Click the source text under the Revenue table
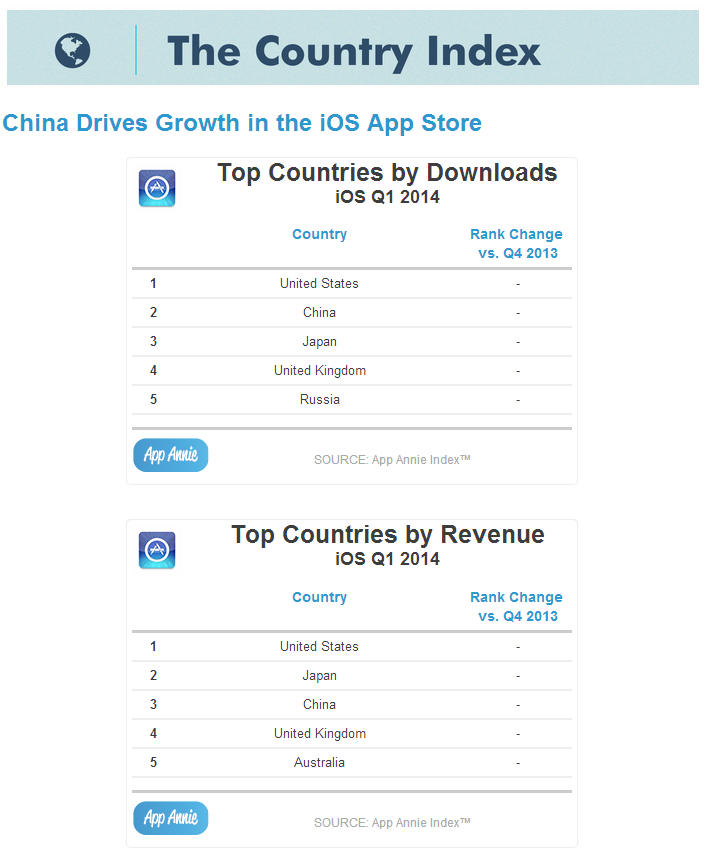 pyautogui.click(x=392, y=823)
